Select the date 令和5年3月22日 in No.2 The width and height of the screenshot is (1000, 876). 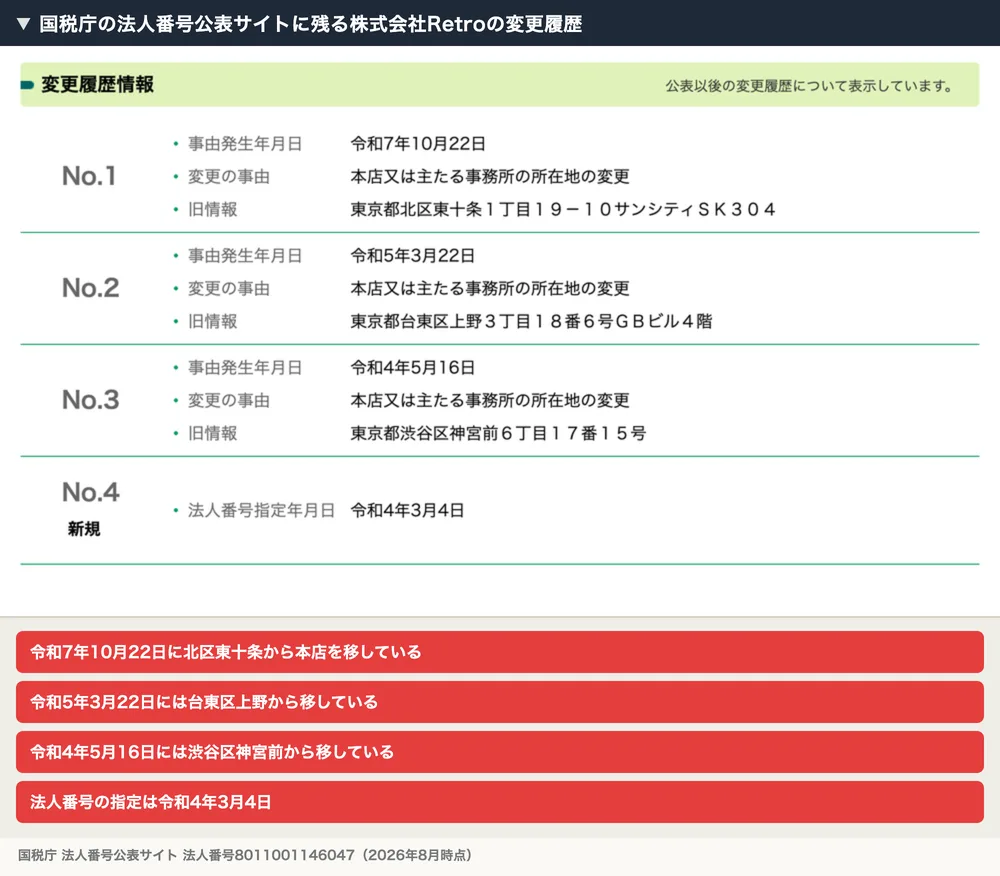[x=413, y=256]
